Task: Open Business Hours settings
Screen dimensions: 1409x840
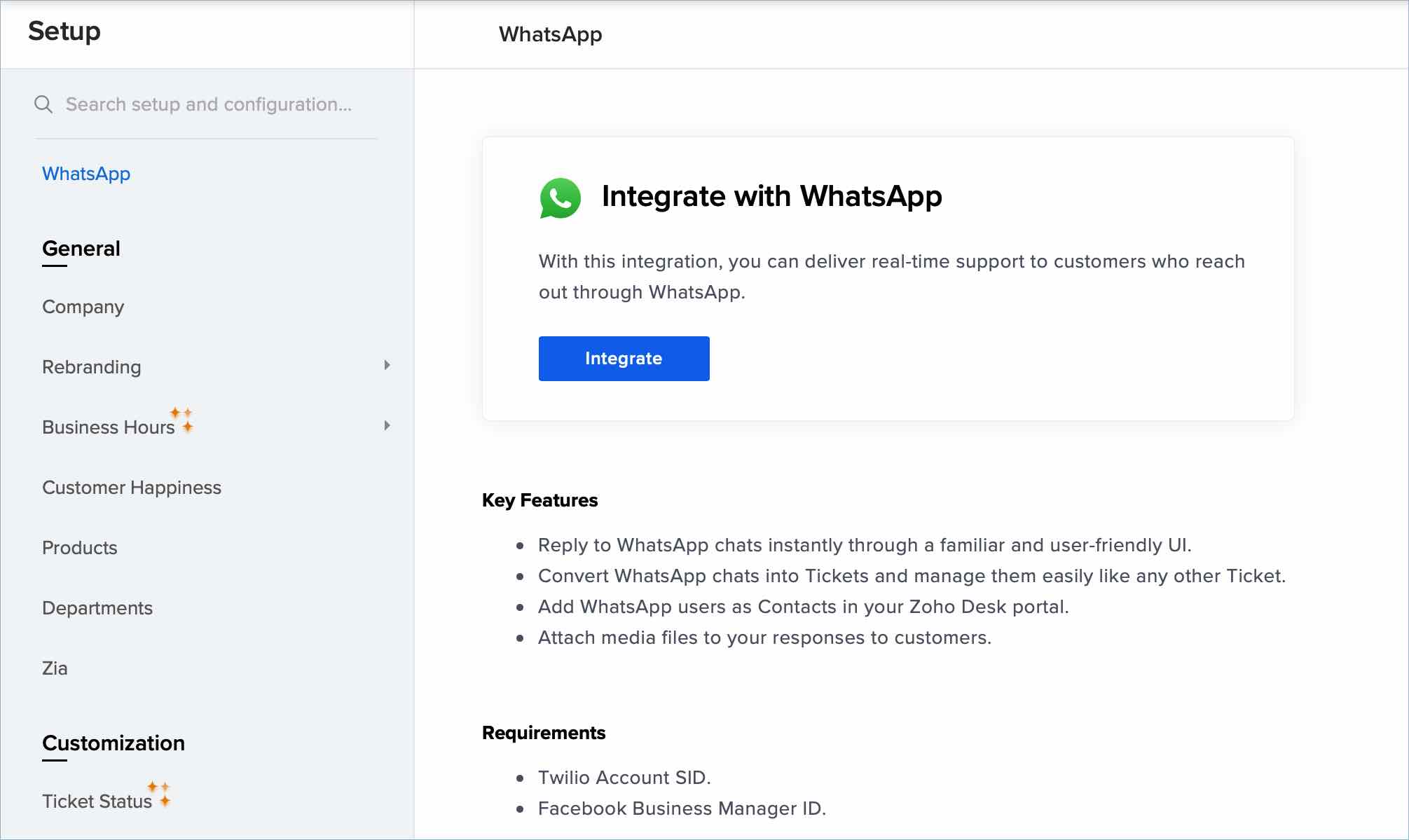Action: click(108, 427)
